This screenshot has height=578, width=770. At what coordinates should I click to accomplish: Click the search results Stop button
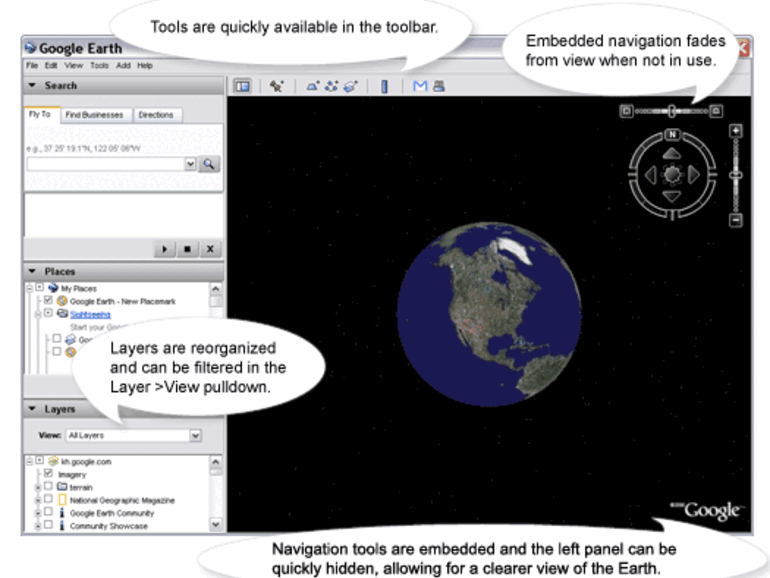(x=187, y=249)
